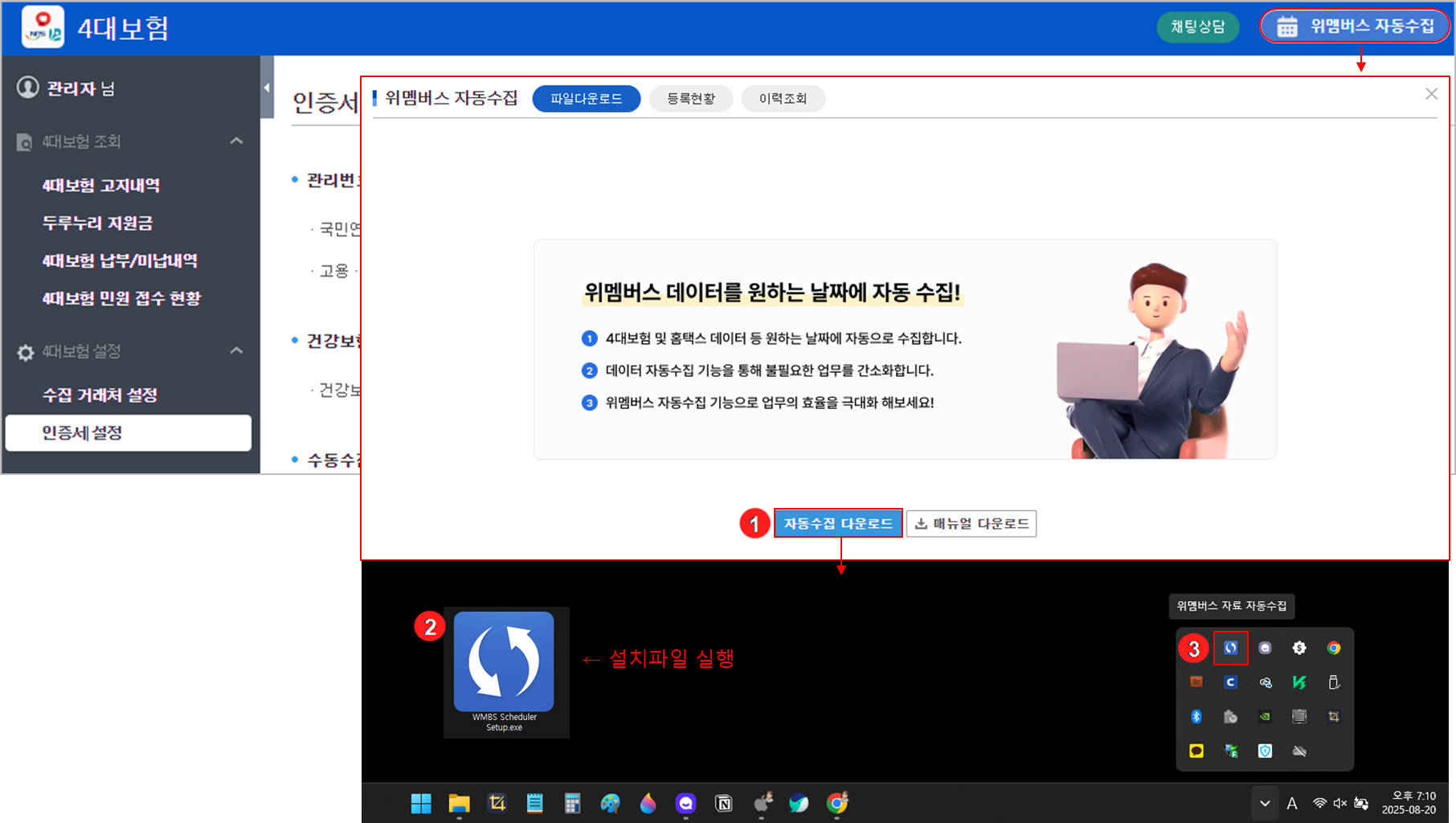Screen dimensions: 1456x823
Task: Toggle the hidden tray icons chevron
Action: (1265, 803)
